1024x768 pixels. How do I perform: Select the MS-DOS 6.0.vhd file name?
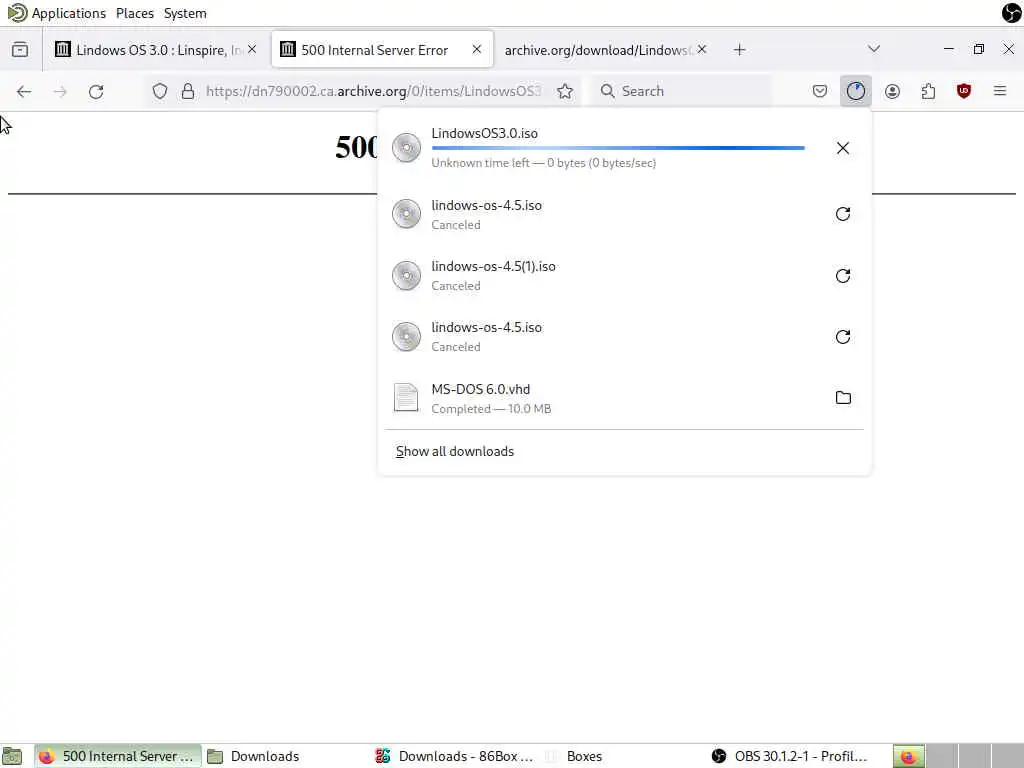coord(481,389)
